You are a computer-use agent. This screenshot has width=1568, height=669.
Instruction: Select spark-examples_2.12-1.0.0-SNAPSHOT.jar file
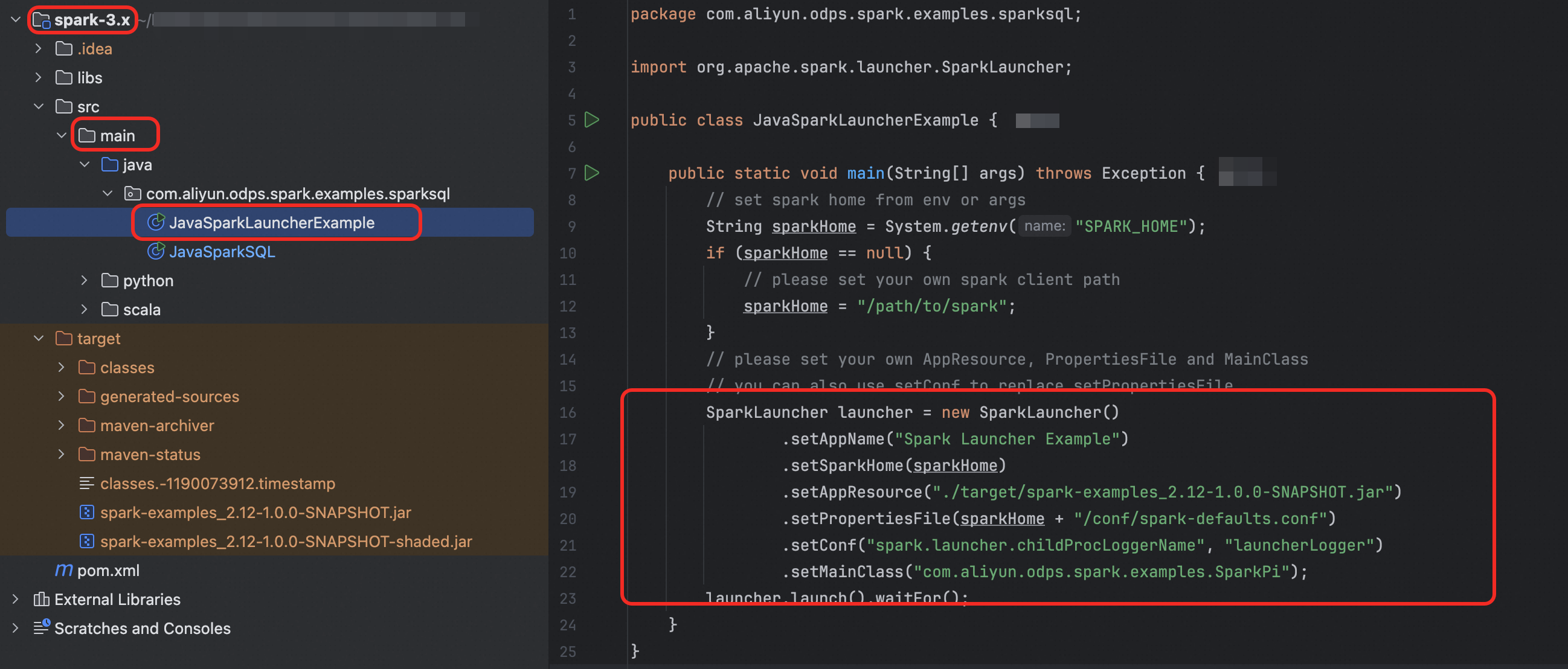[x=255, y=513]
